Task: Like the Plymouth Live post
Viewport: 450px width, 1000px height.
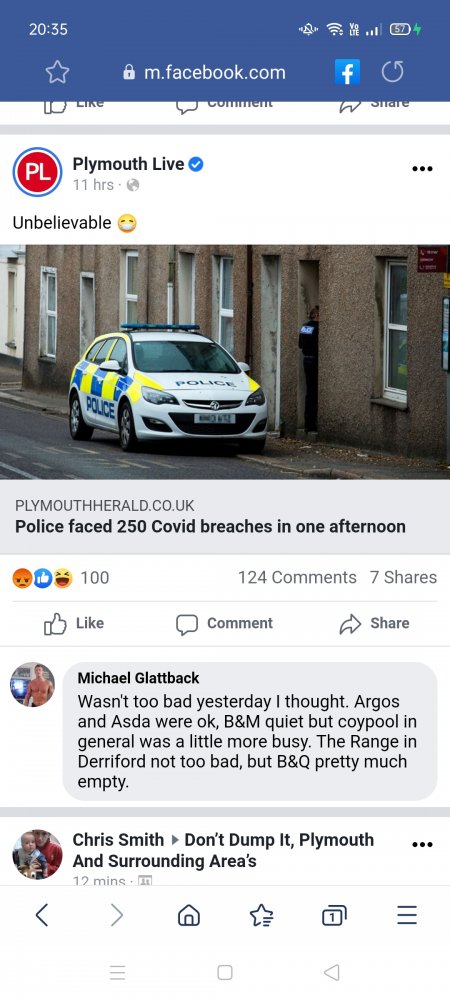Action: click(74, 624)
